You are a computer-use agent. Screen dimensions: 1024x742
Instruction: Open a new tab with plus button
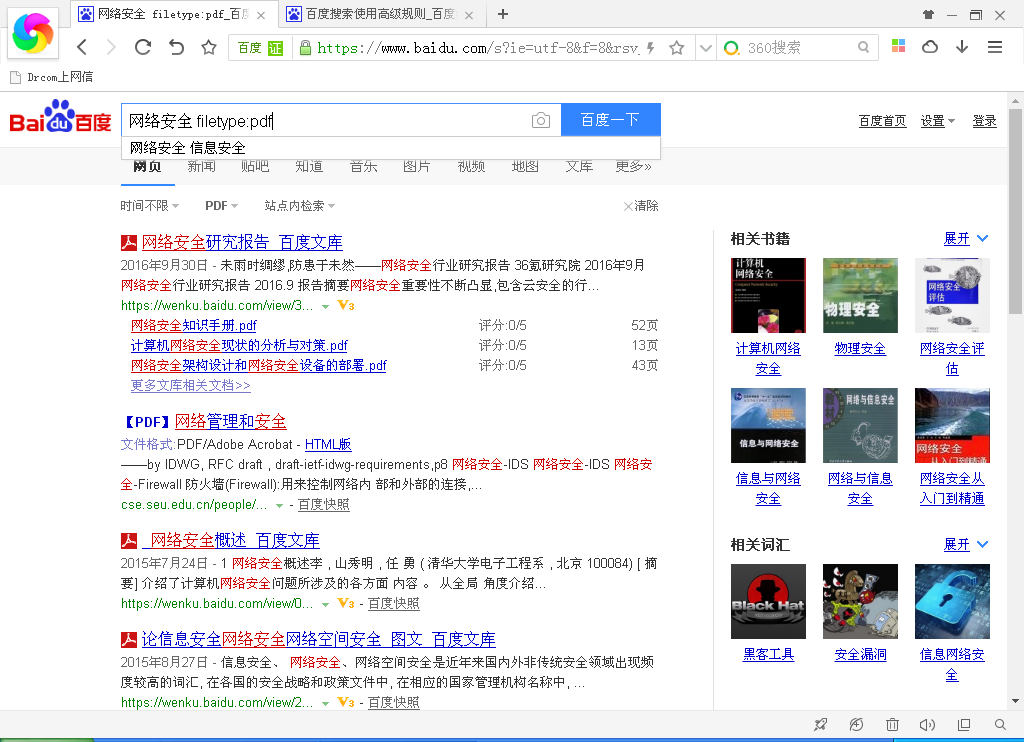(x=503, y=14)
